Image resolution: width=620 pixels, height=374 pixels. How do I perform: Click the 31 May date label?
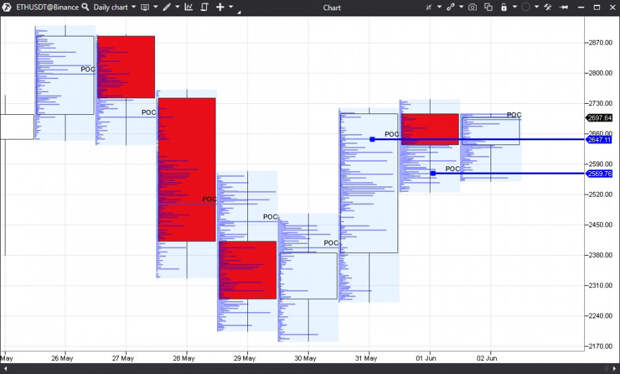pos(366,358)
